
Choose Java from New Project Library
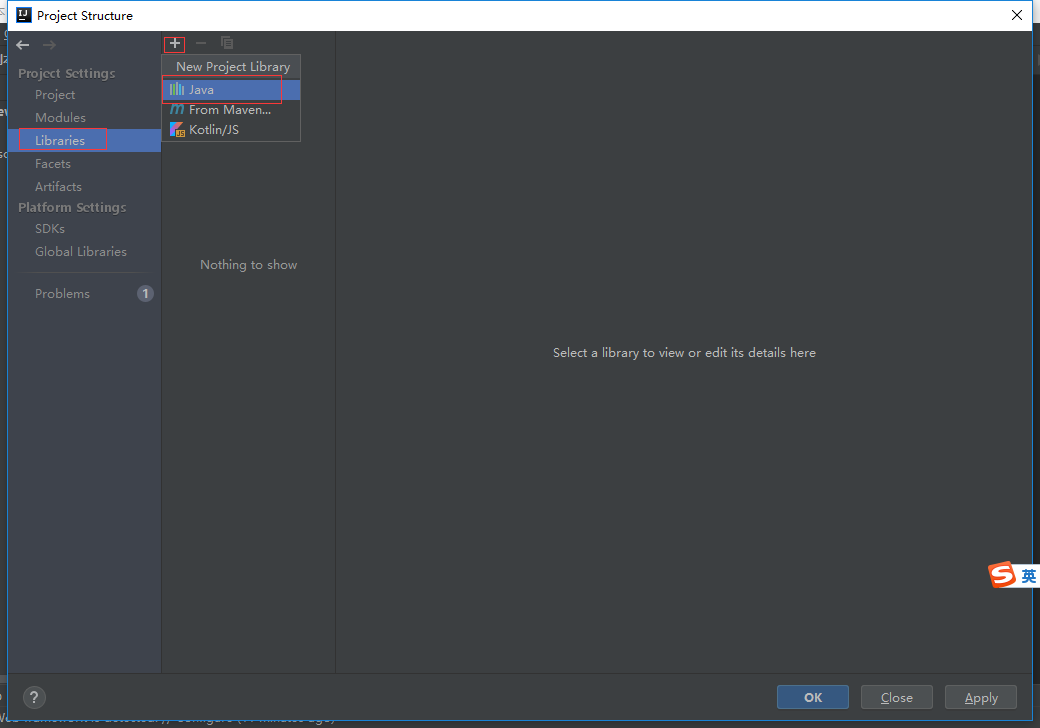(x=231, y=90)
